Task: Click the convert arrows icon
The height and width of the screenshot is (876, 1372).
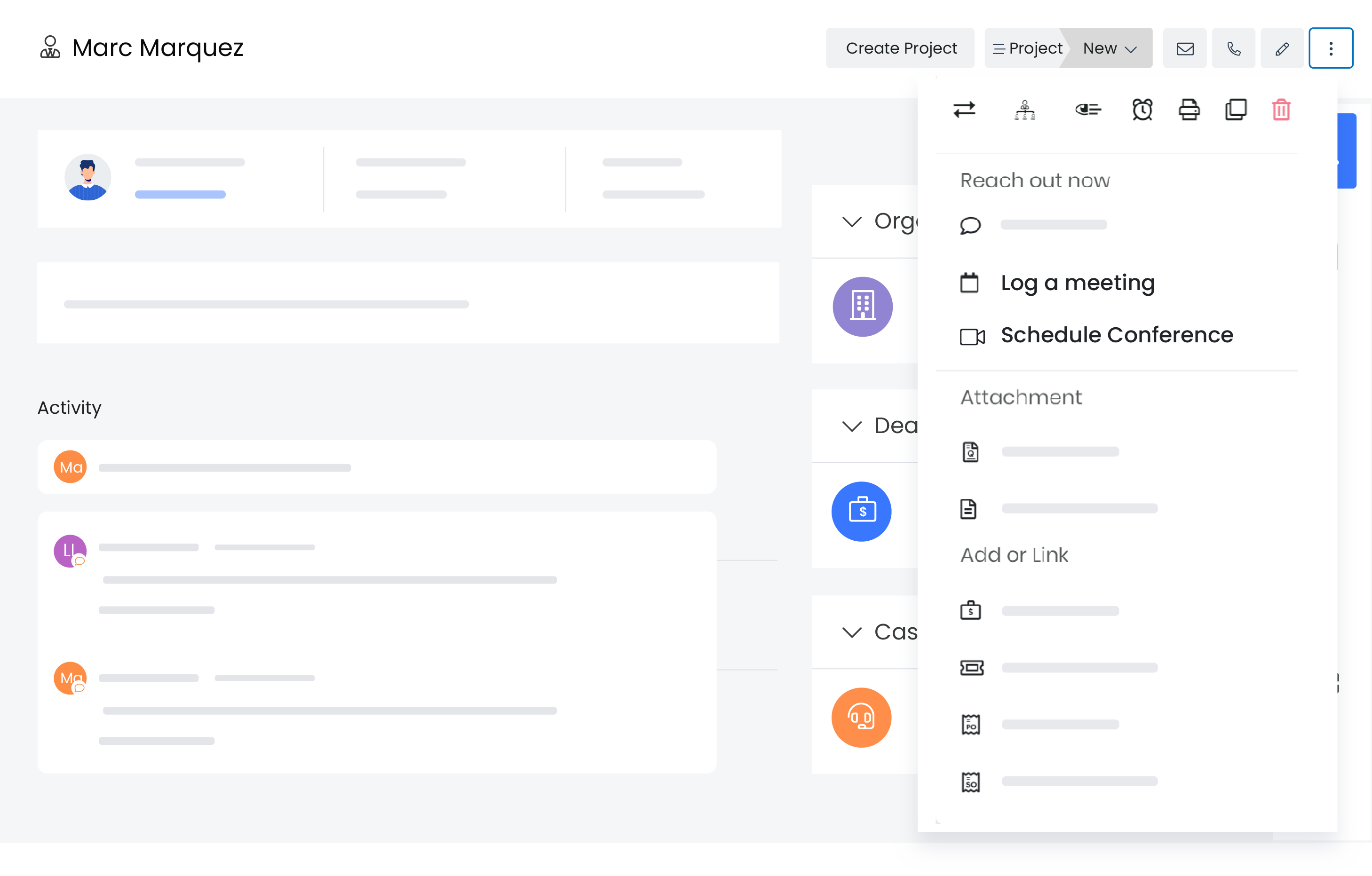Action: point(964,110)
